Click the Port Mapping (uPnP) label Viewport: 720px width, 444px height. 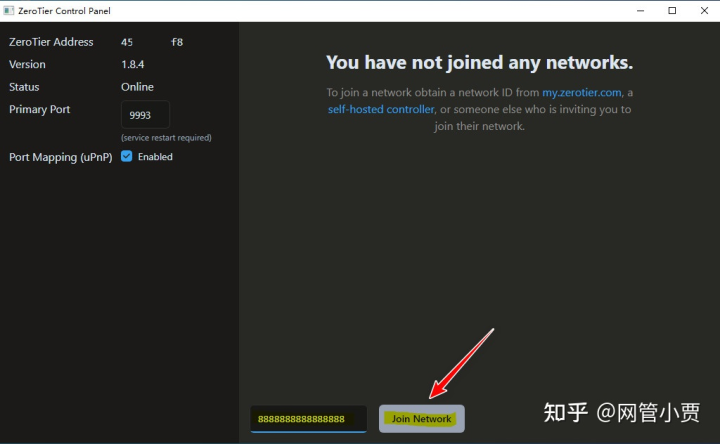click(x=61, y=157)
